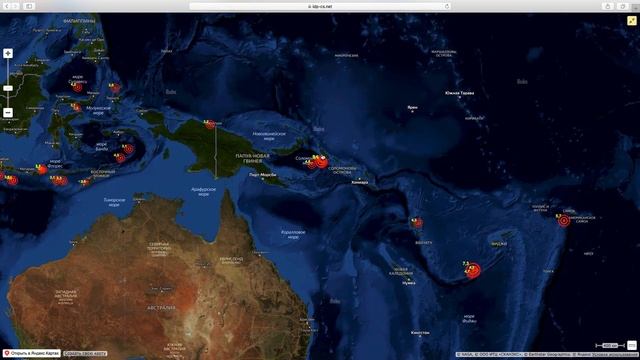Select the quake marker on New Guinea's north coast
The image size is (640, 360).
(210, 124)
